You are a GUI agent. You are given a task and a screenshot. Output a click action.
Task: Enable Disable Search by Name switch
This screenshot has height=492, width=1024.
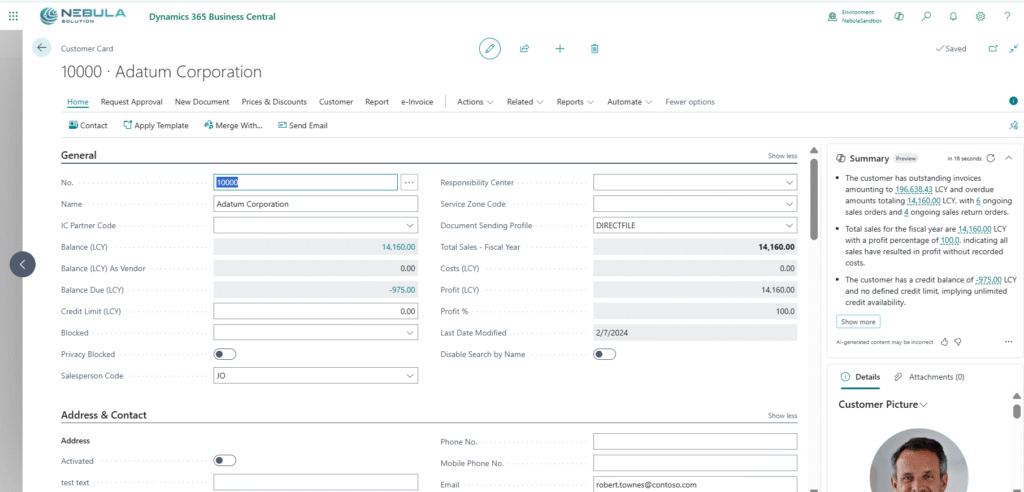point(604,354)
